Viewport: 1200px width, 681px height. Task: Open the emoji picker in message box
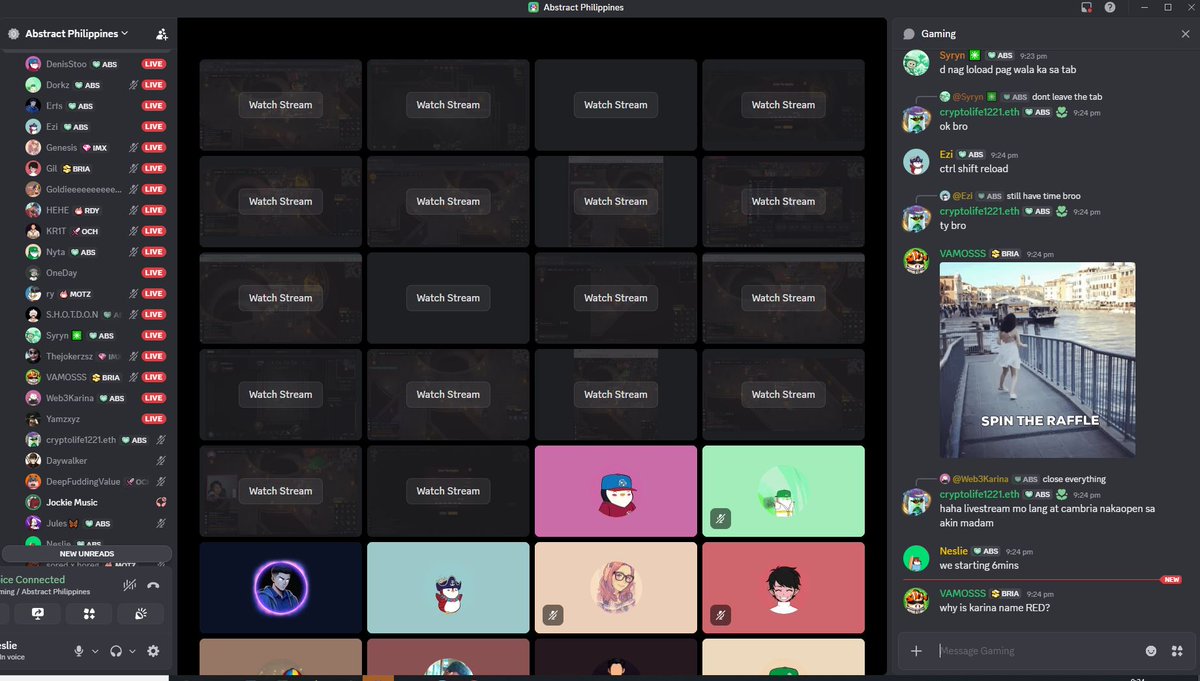click(1151, 651)
